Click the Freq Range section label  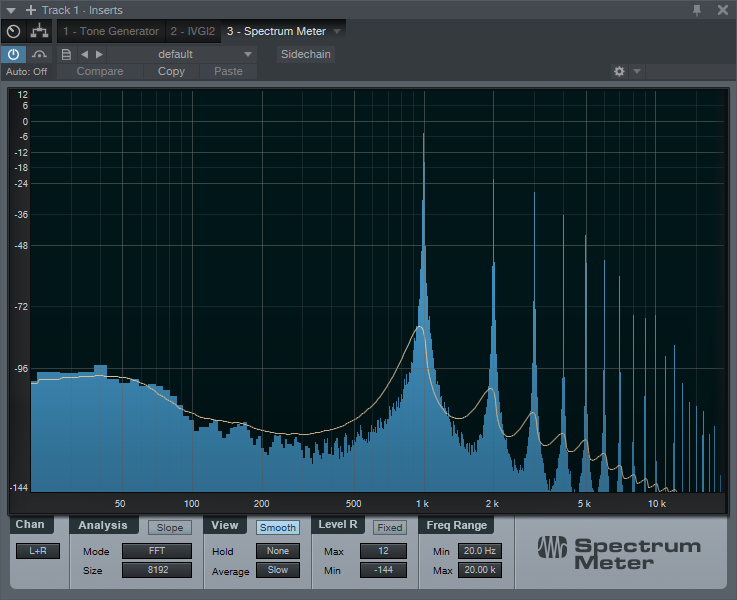(456, 525)
